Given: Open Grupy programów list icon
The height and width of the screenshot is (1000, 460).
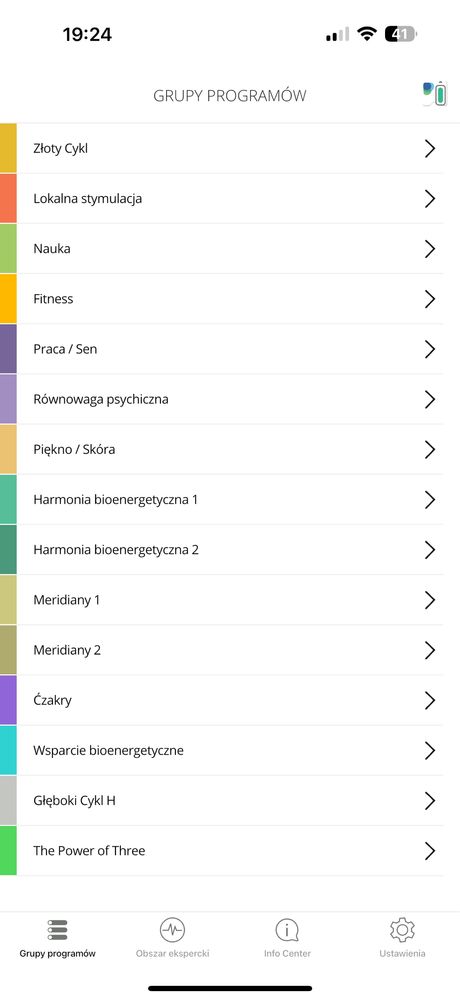Looking at the screenshot, I should 57,929.
